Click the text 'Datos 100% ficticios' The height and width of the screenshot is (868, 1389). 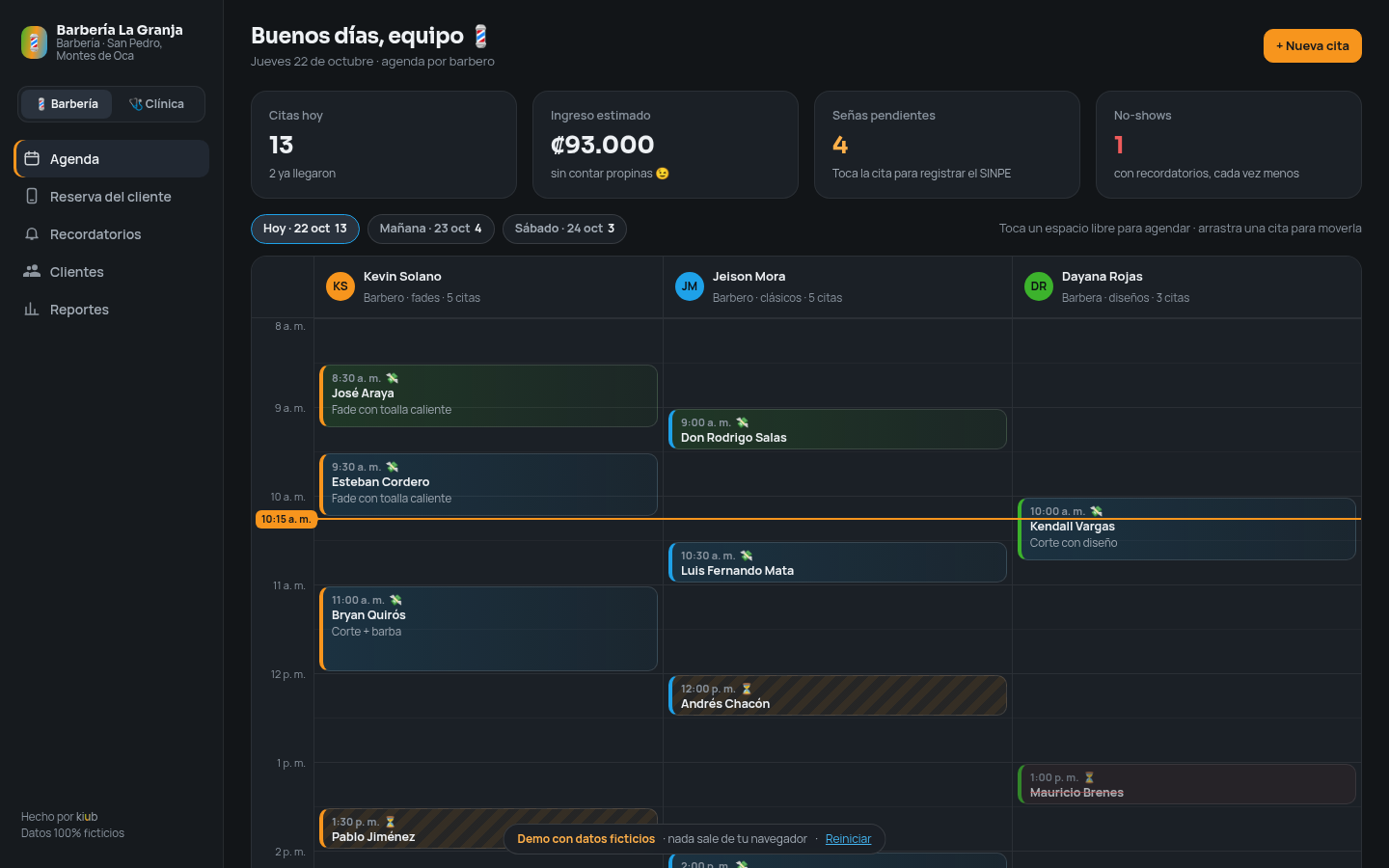point(72,833)
